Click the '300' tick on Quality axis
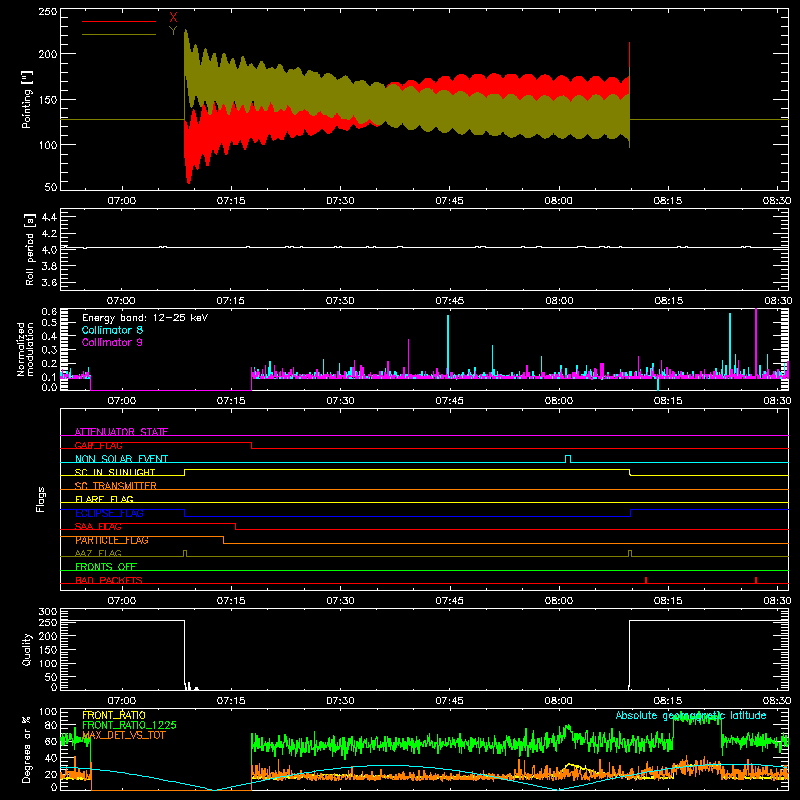The height and width of the screenshot is (800, 800). tap(48, 612)
